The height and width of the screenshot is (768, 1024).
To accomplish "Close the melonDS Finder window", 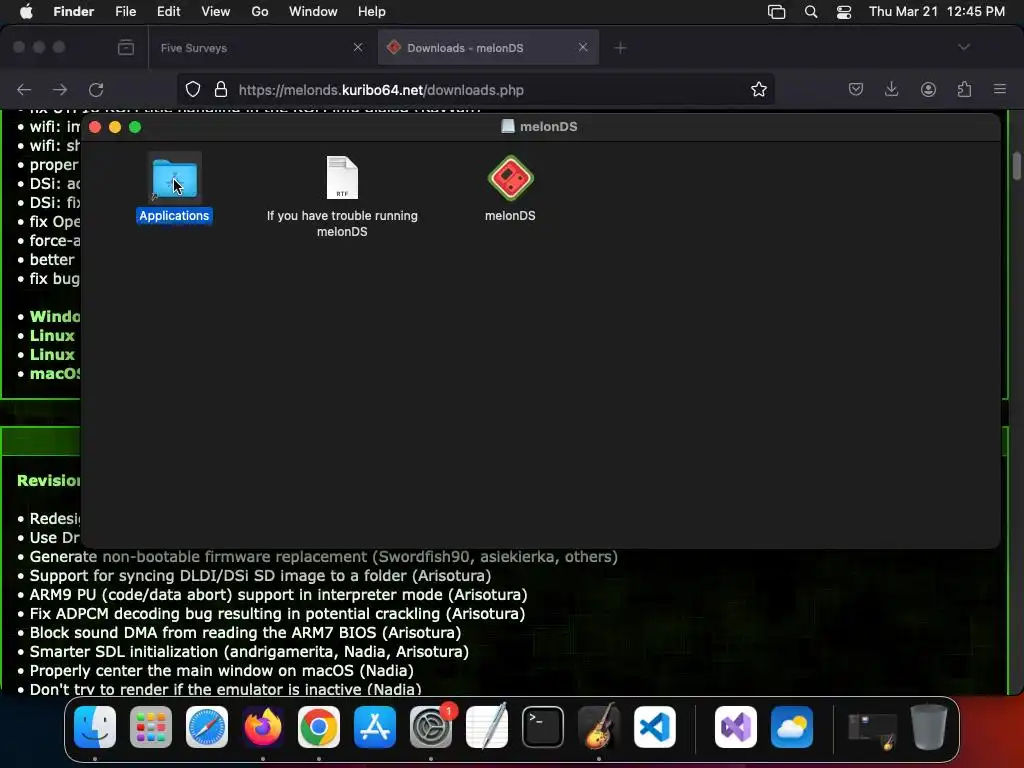I will [x=95, y=127].
